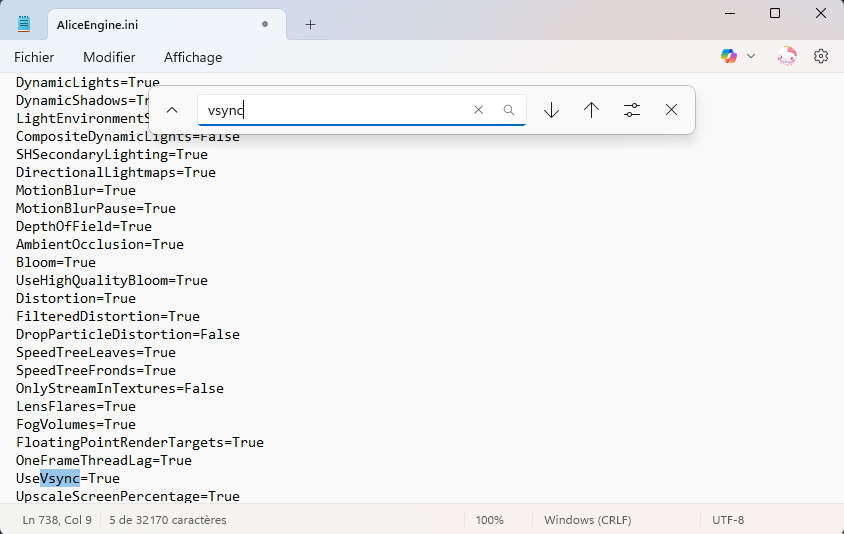Open the Modifier menu
The width and height of the screenshot is (844, 534).
click(x=109, y=57)
